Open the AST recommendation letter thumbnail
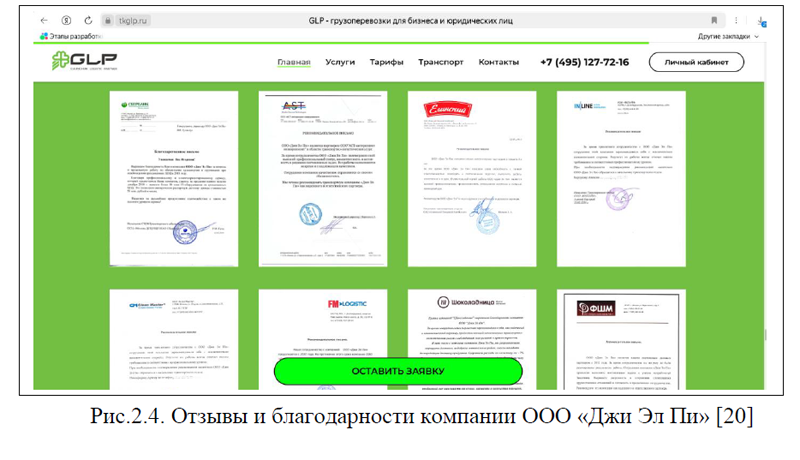The height and width of the screenshot is (460, 800). (323, 178)
